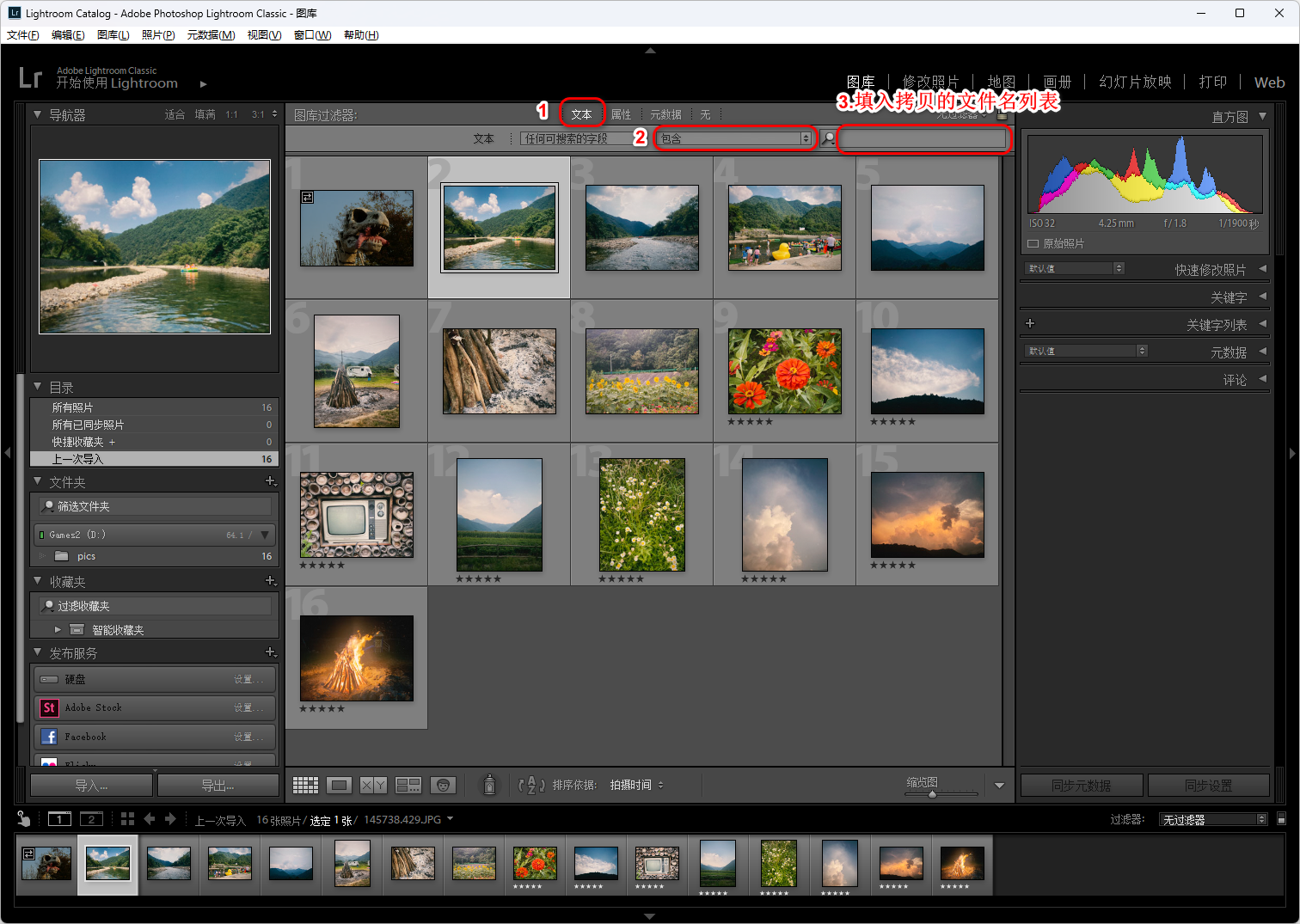Click the 导出 button
This screenshot has width=1300, height=924.
coord(218,786)
